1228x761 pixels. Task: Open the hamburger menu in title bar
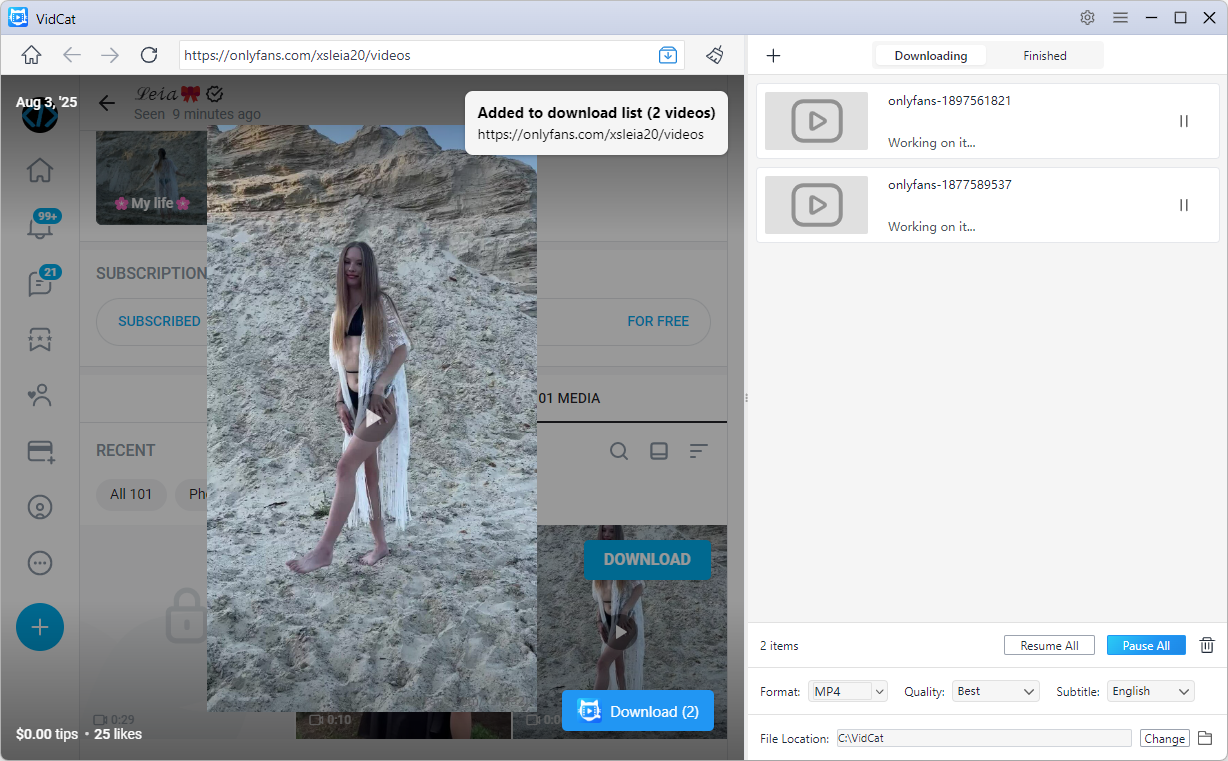click(x=1120, y=17)
